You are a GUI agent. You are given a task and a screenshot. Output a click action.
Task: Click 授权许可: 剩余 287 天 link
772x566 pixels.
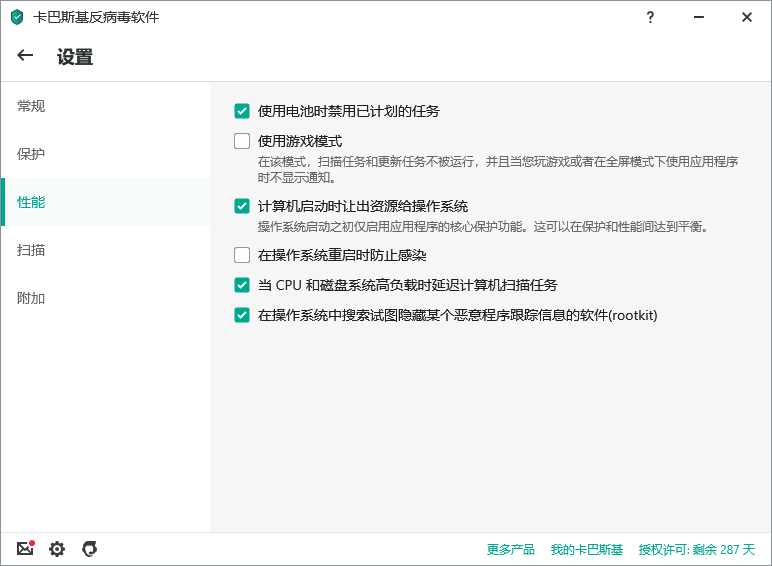point(697,549)
